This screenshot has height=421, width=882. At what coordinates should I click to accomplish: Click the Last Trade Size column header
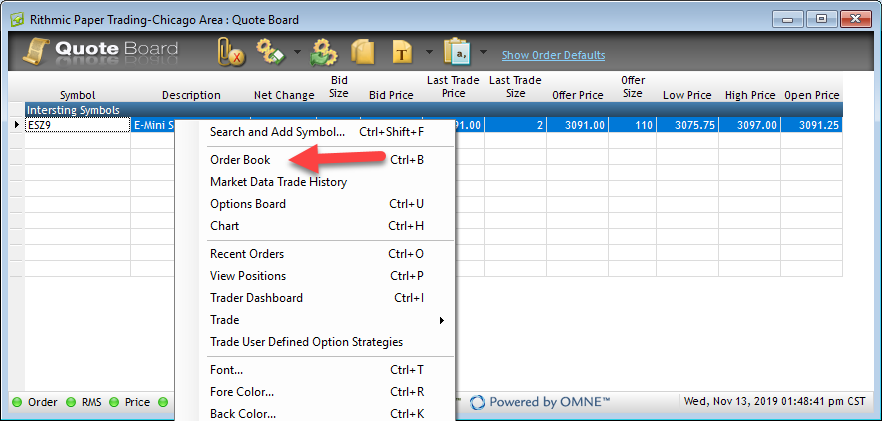[x=515, y=87]
